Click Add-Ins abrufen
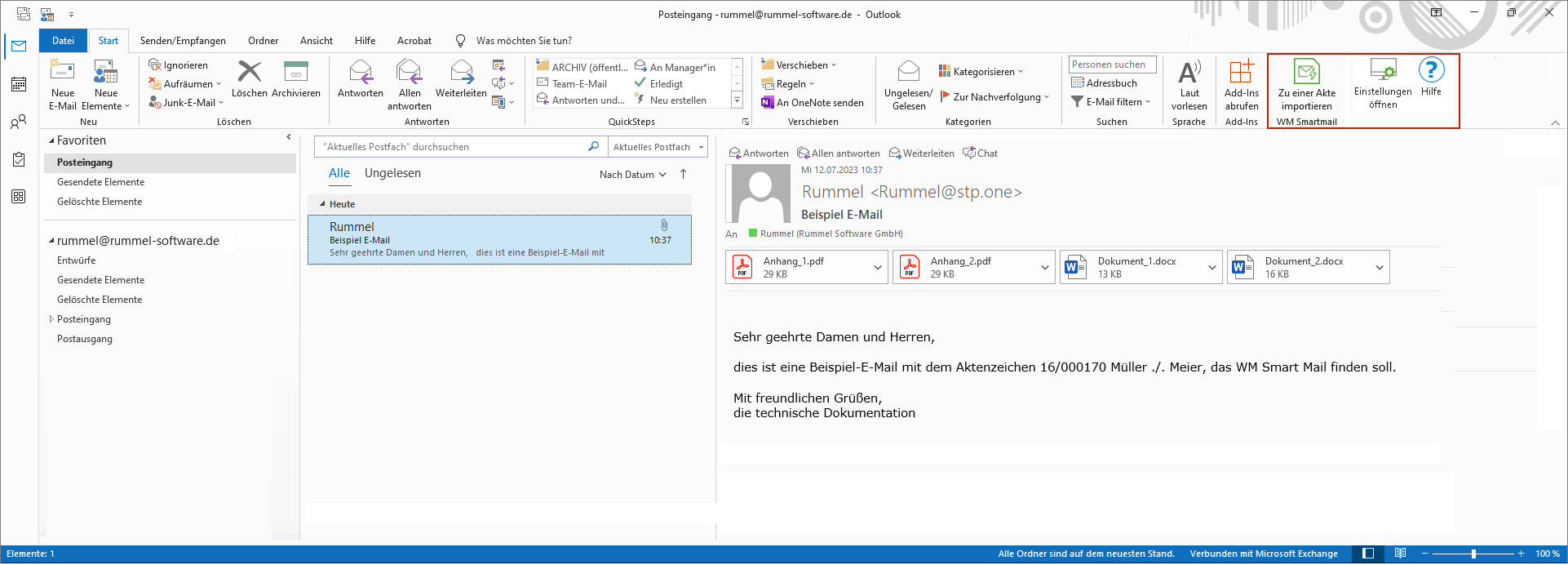Screen dimensions: 1568x565 pos(1241,85)
